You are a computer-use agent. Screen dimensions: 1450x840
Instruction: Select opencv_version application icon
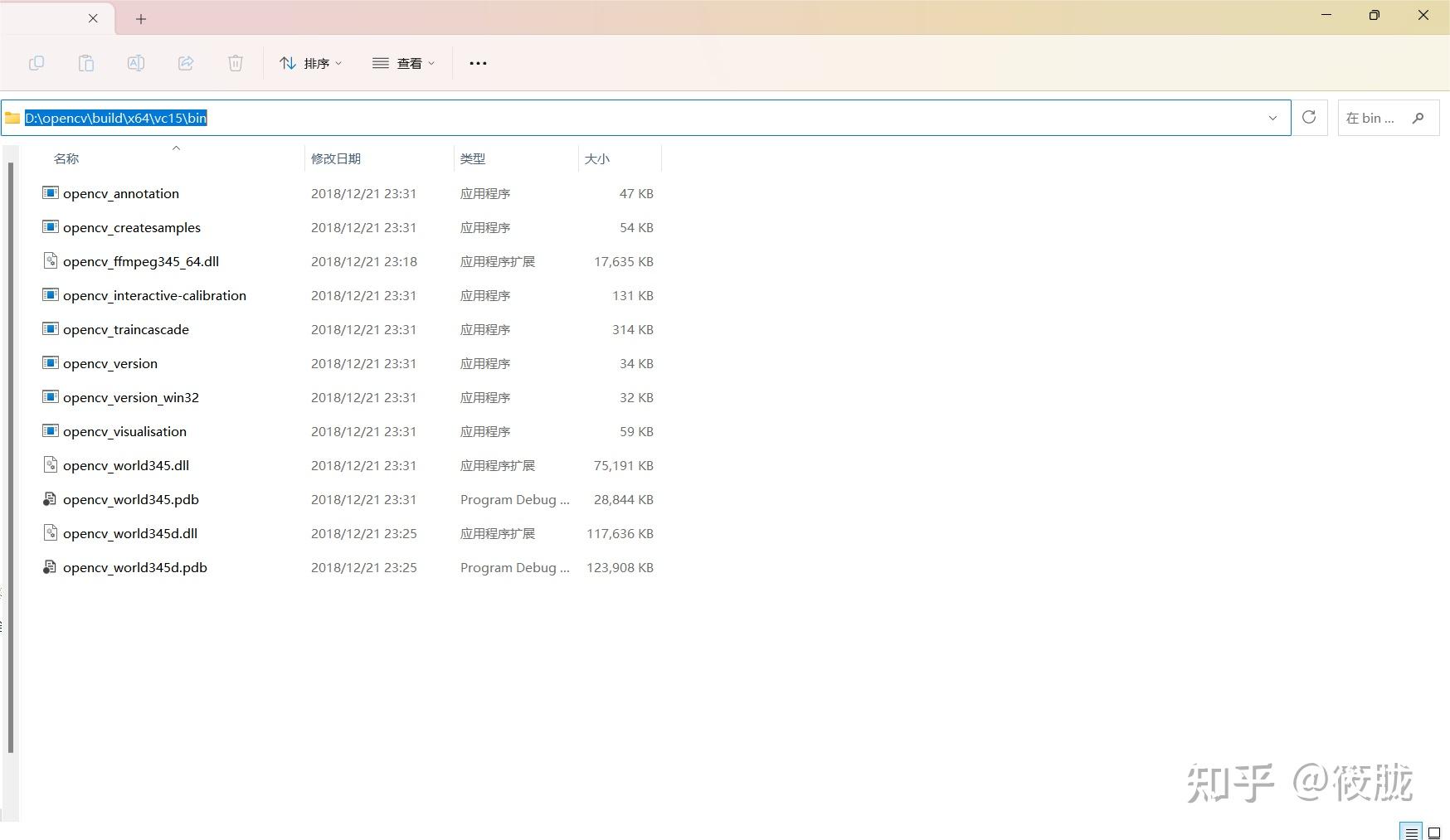(x=51, y=362)
